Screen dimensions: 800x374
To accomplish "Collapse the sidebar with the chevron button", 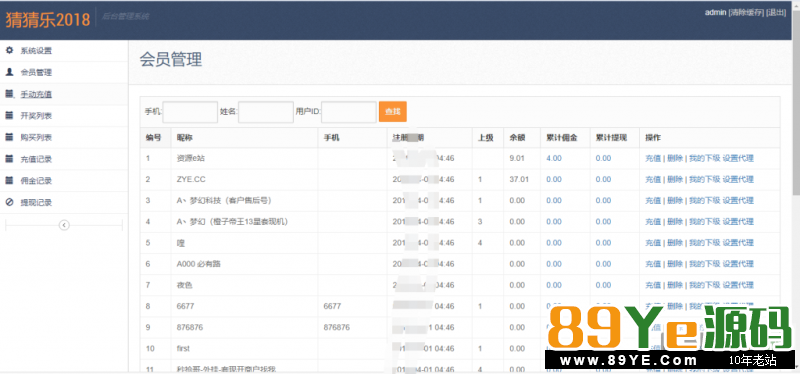I will click(x=64, y=225).
